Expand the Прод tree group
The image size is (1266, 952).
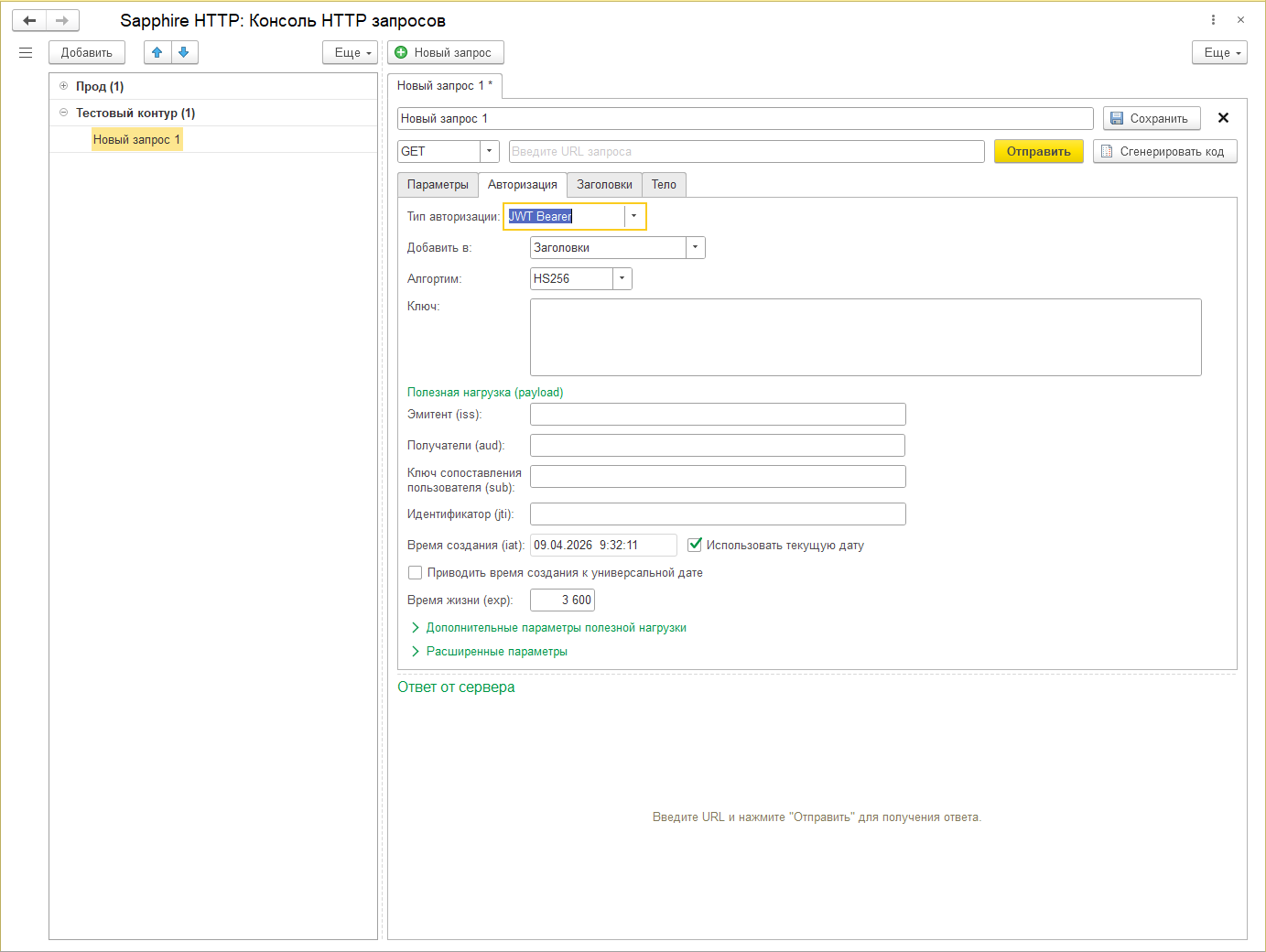[x=63, y=86]
